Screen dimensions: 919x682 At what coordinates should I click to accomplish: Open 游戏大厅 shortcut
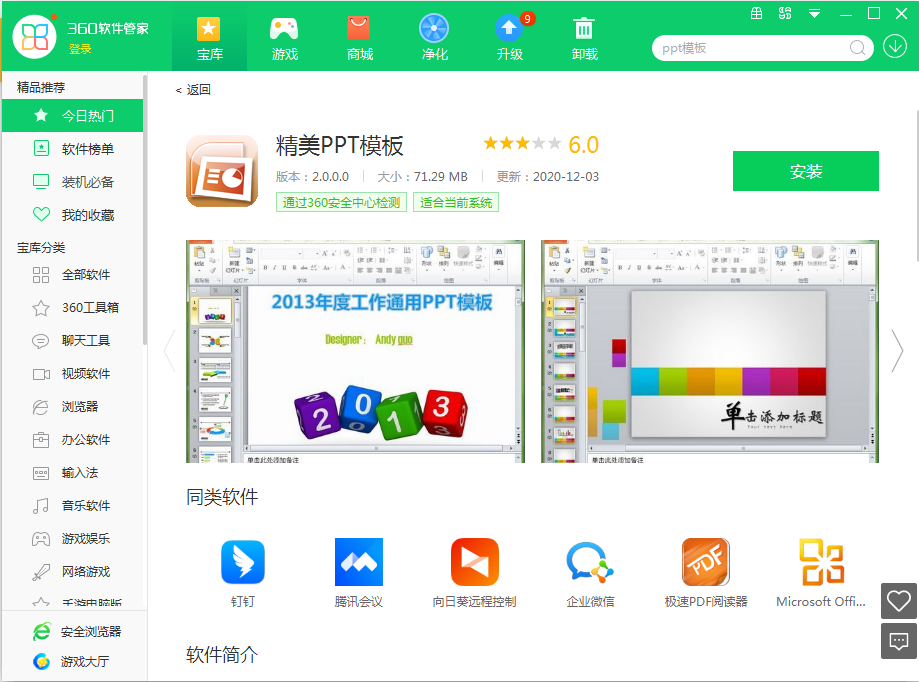click(70, 661)
